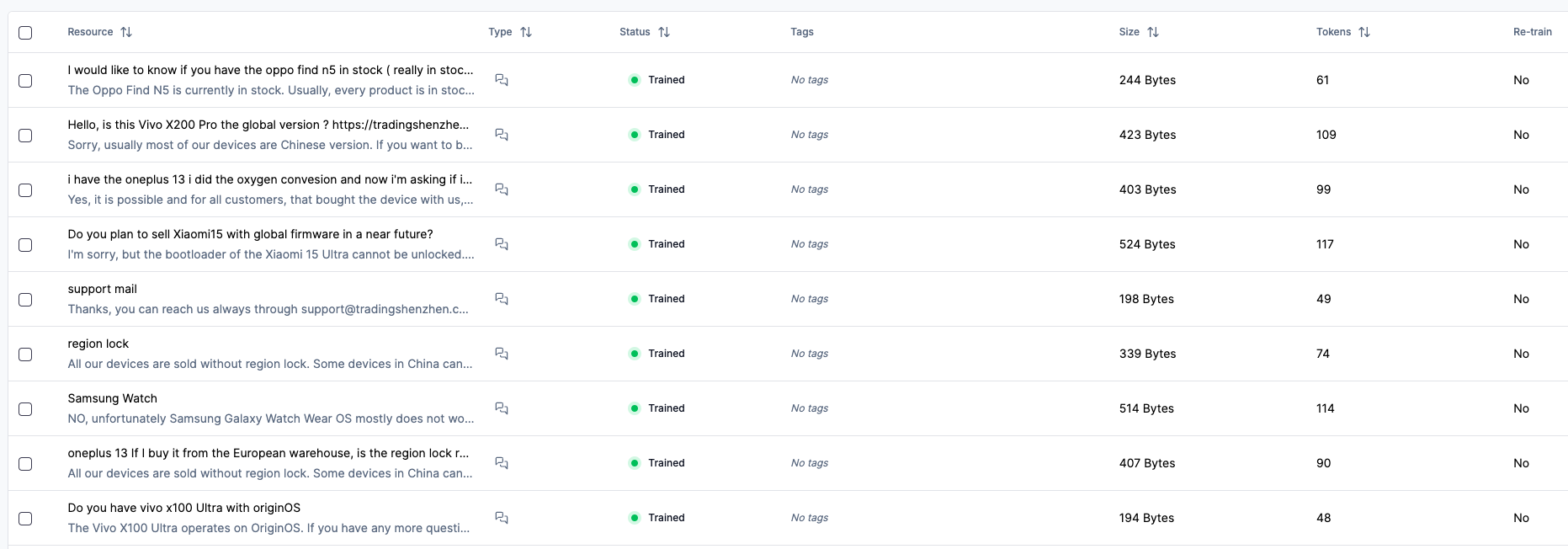
Task: Click Q&A type icon for Samsung Watch row
Action: click(x=502, y=408)
